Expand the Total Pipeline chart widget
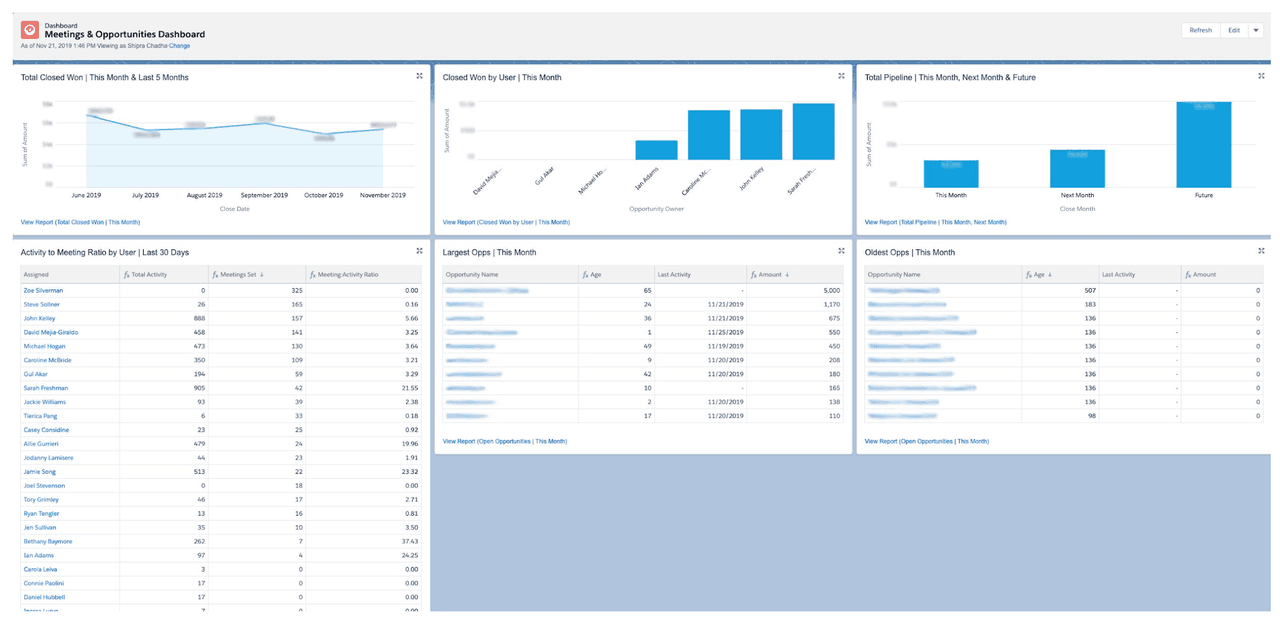The width and height of the screenshot is (1280, 622). click(1262, 75)
